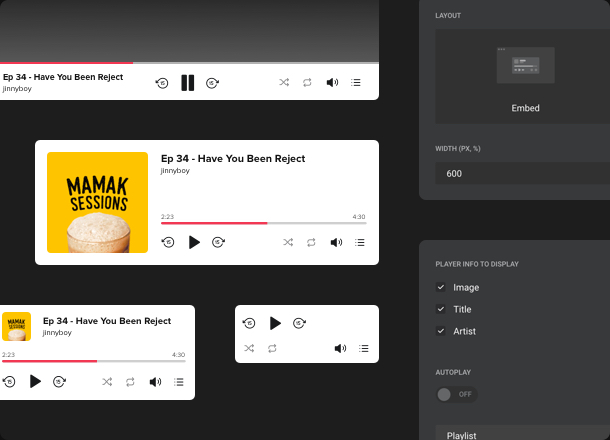Mute volume in the large card player
Image resolution: width=610 pixels, height=440 pixels.
pos(336,242)
